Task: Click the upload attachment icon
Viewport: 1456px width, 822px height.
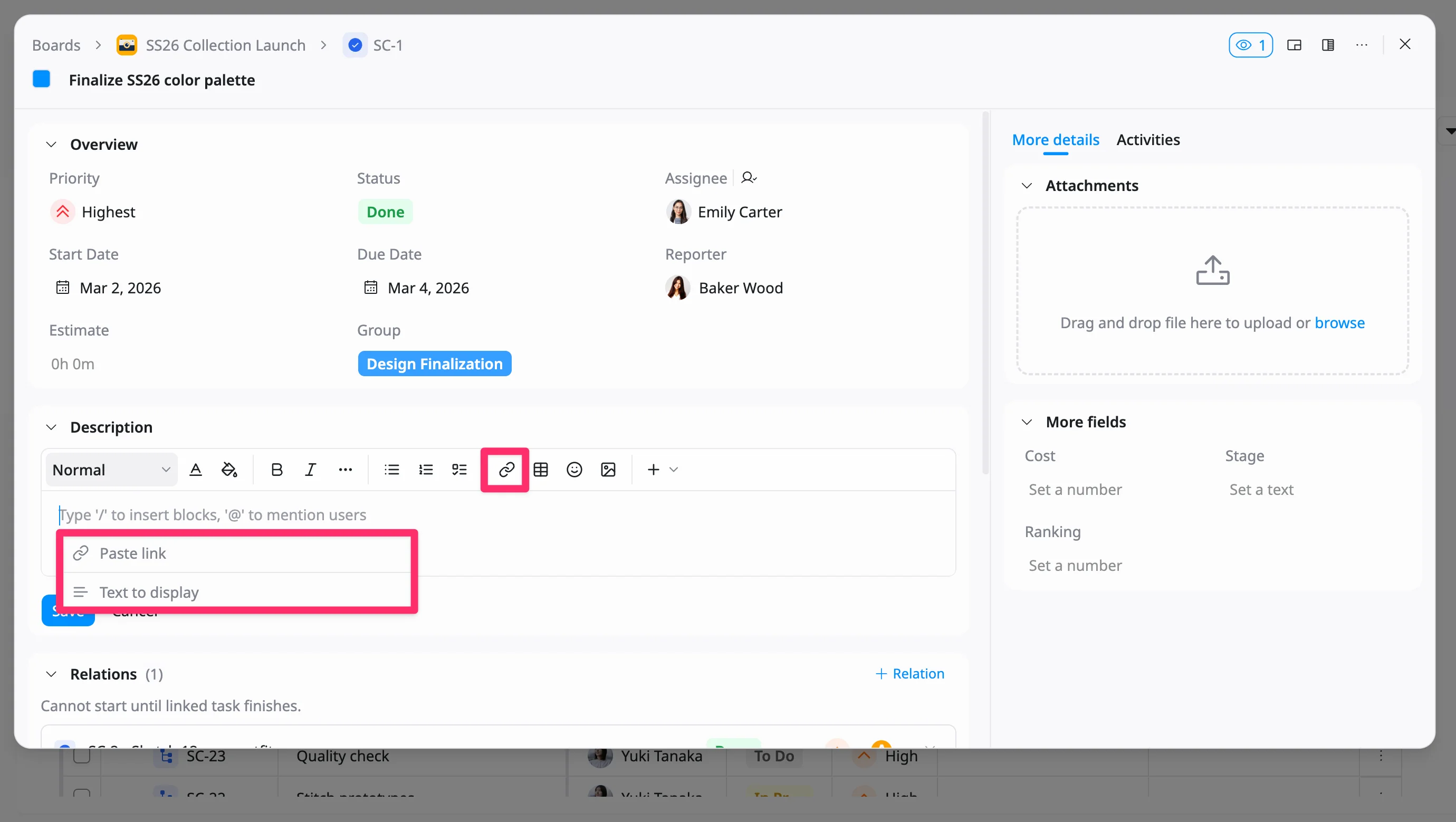Action: 1212,270
